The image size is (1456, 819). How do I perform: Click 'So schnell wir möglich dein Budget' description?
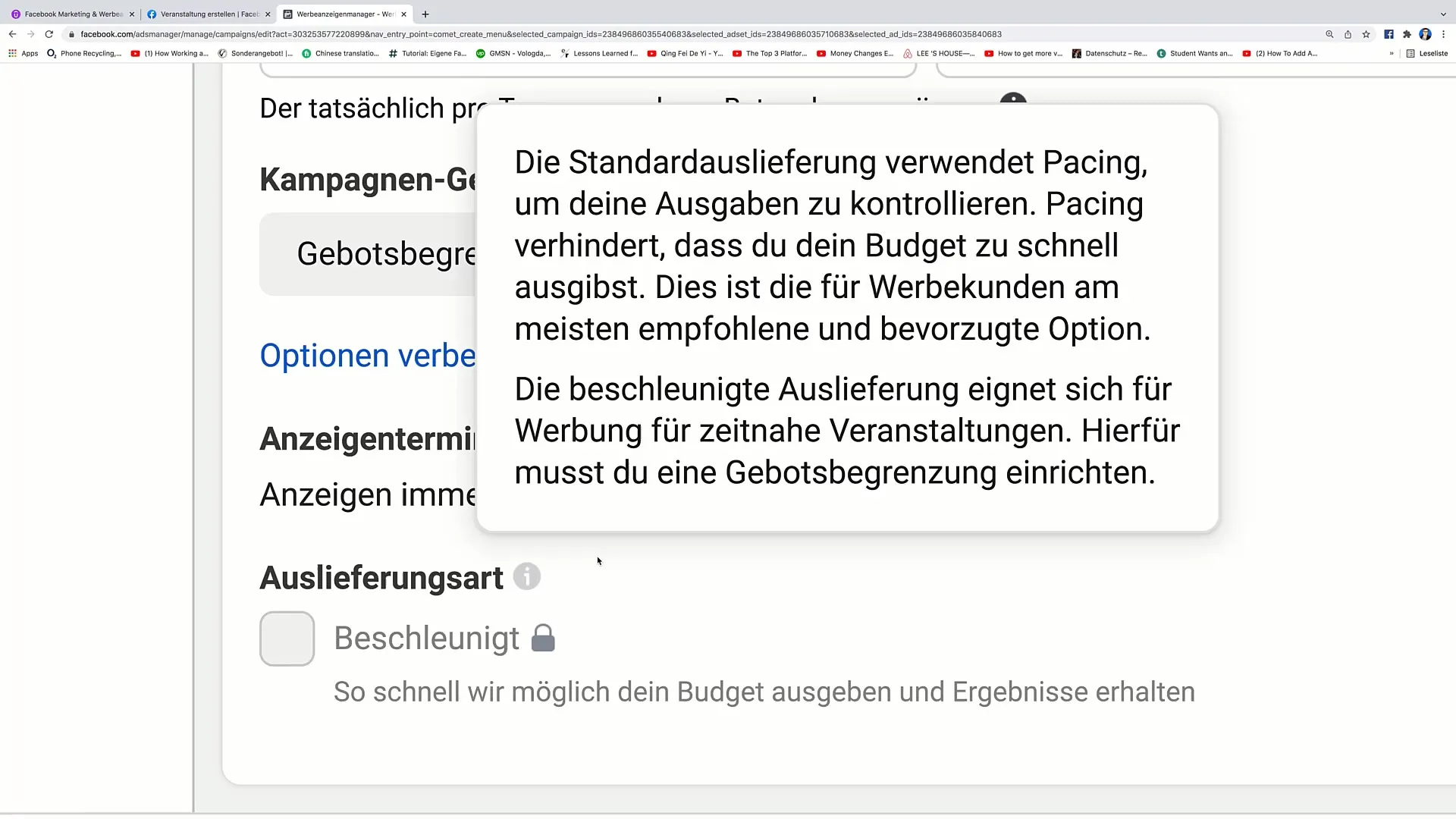point(764,692)
